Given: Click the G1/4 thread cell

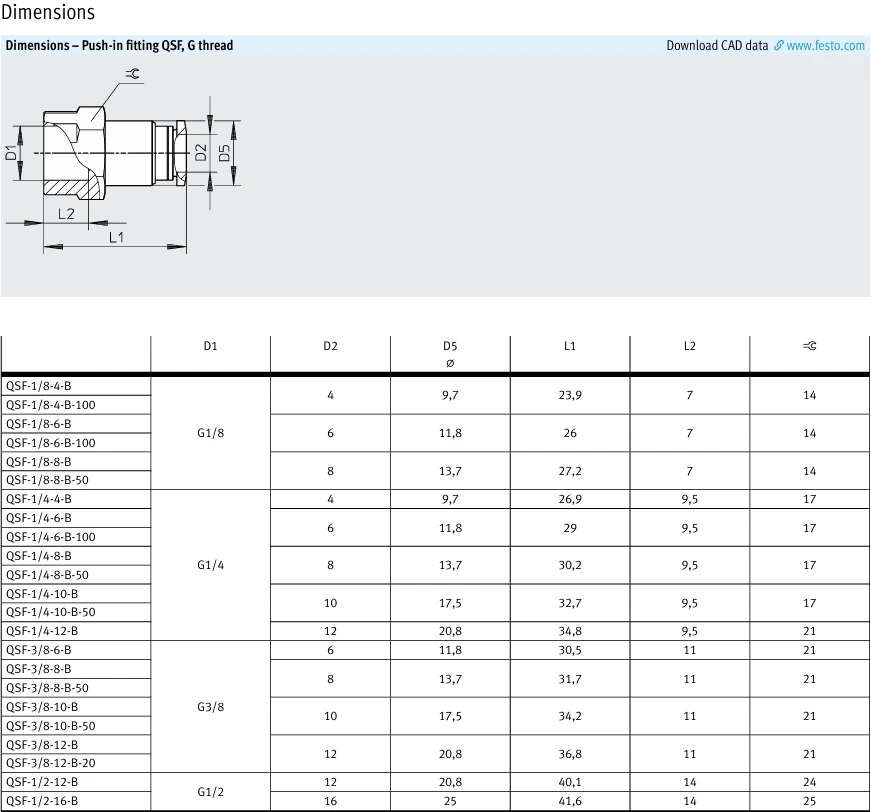Looking at the screenshot, I should pyautogui.click(x=211, y=565).
